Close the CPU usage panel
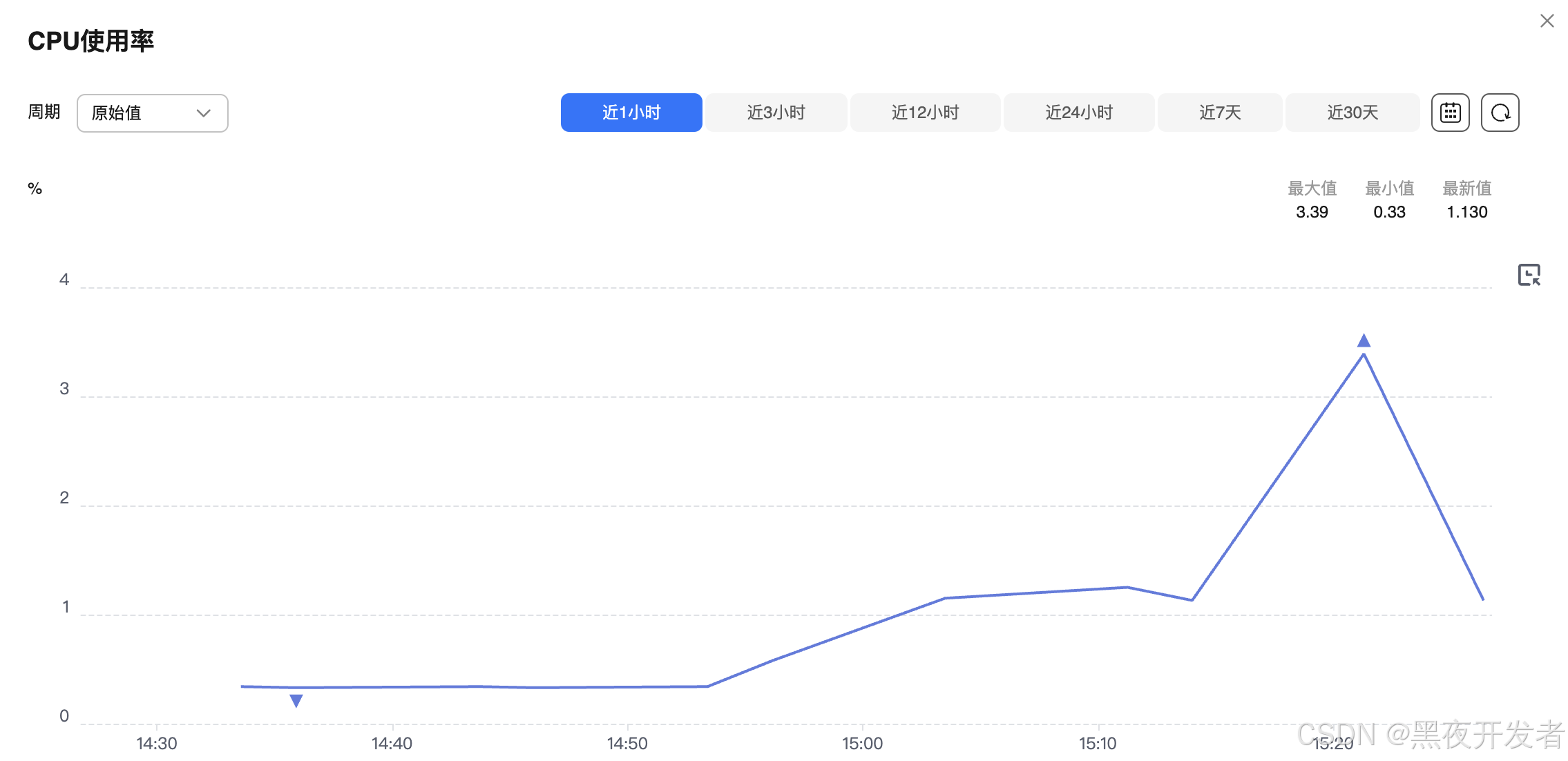This screenshot has height=761, width=1568. pyautogui.click(x=1547, y=21)
